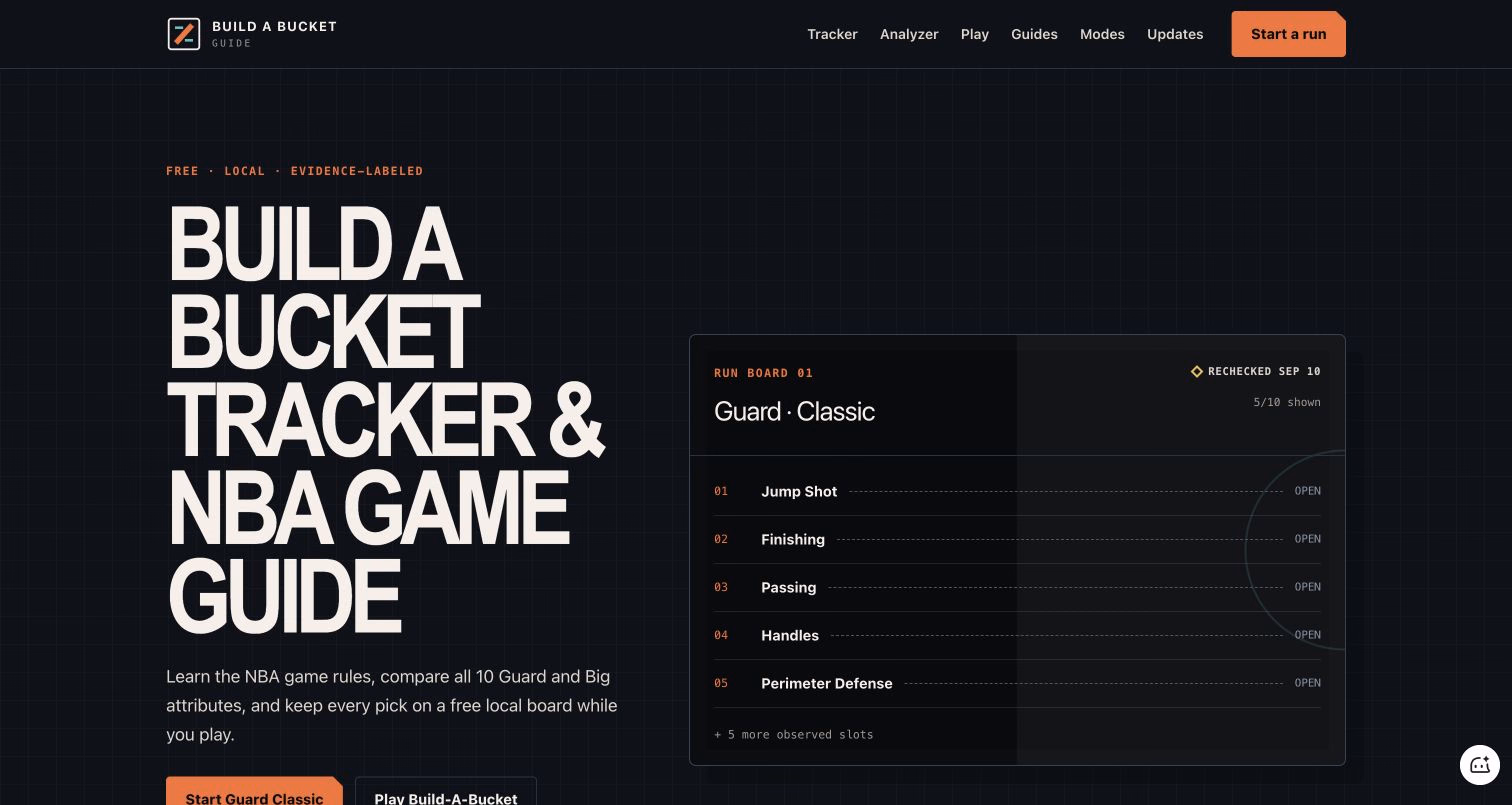Select the Passing slot row
The height and width of the screenshot is (805, 1512).
[x=1017, y=587]
